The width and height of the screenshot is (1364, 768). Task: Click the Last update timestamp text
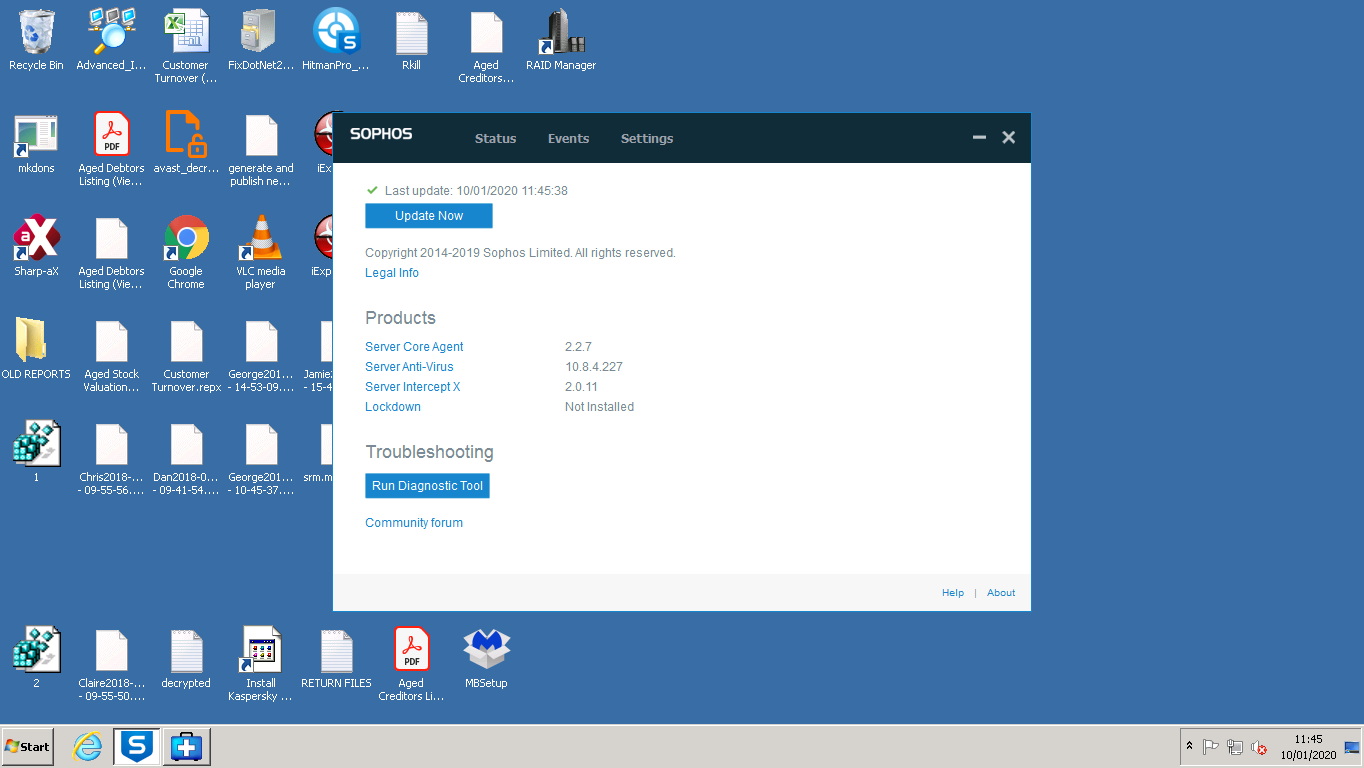[476, 191]
